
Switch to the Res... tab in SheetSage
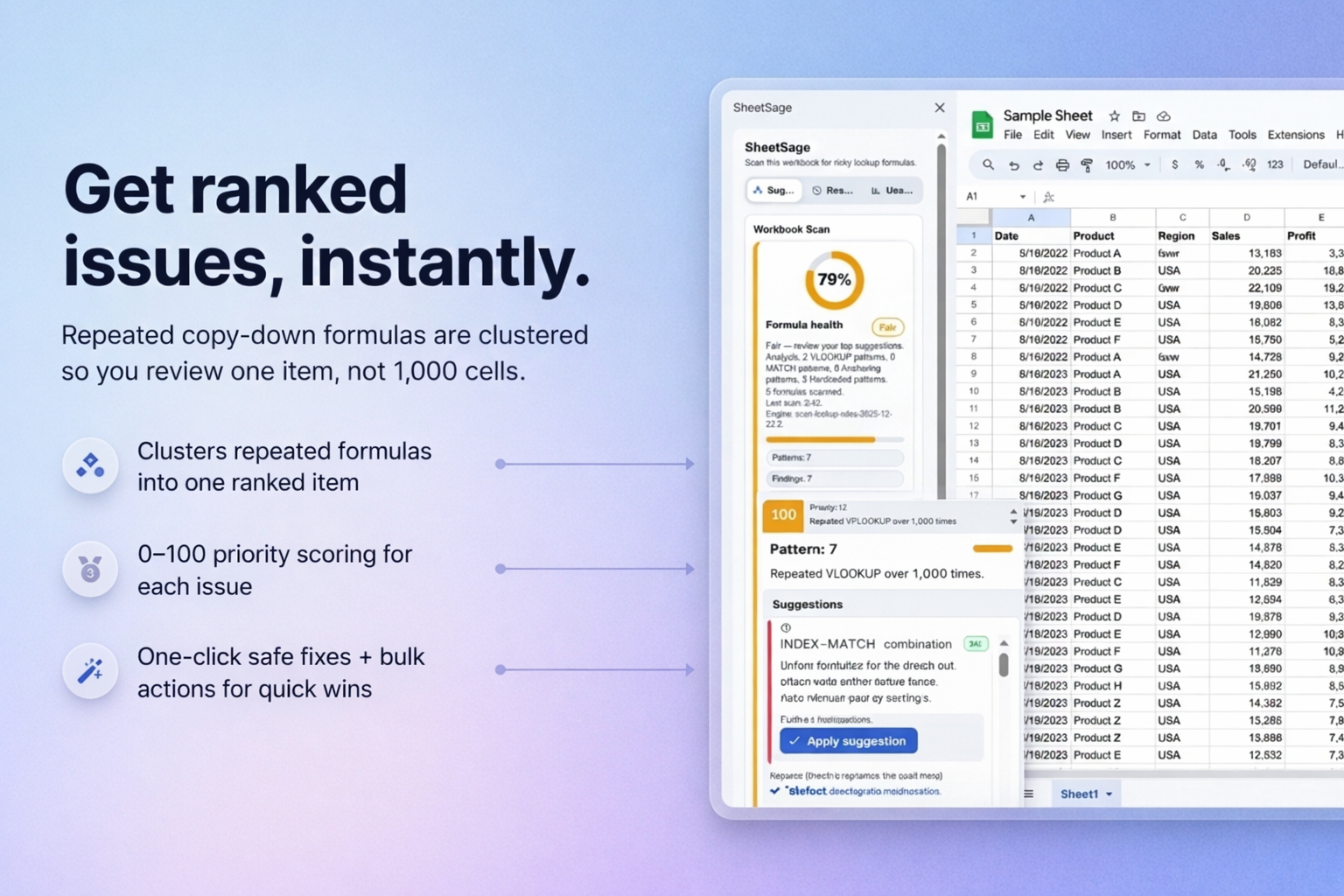(x=832, y=190)
